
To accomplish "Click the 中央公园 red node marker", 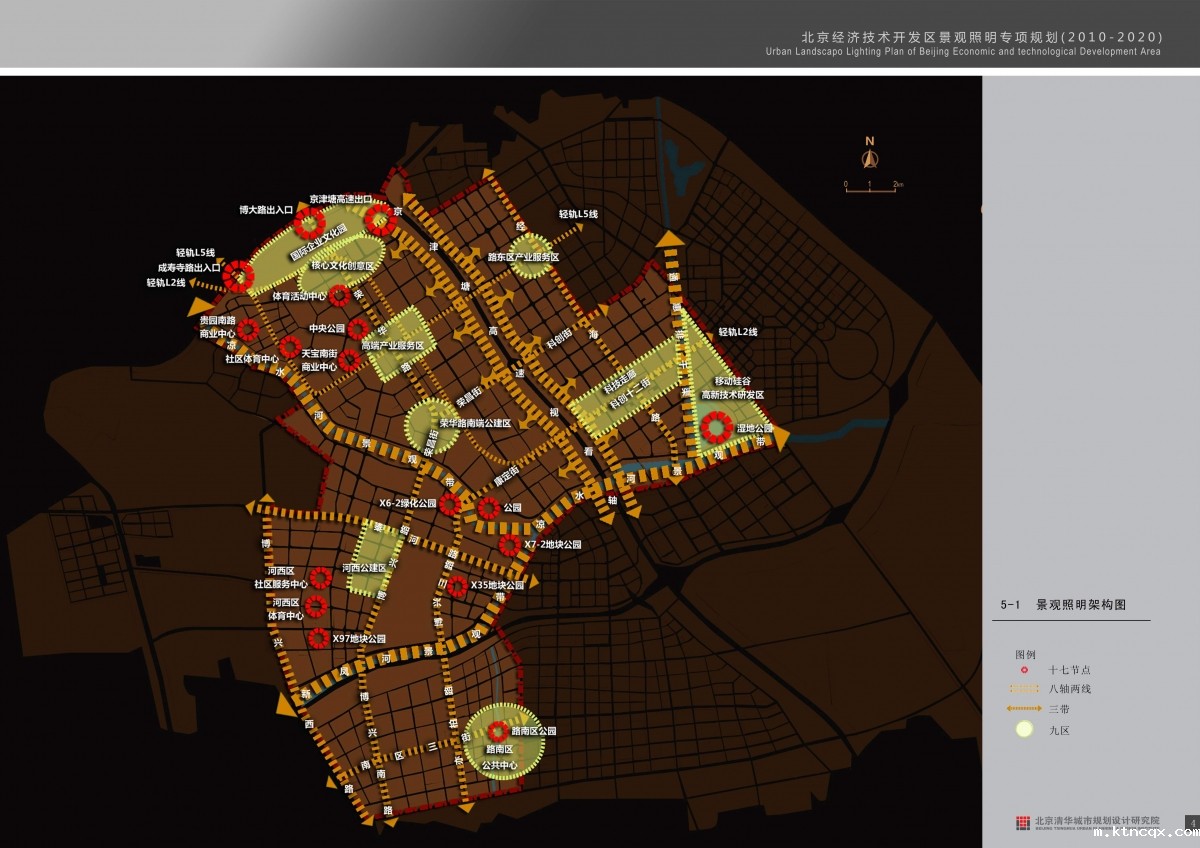I will tap(357, 329).
